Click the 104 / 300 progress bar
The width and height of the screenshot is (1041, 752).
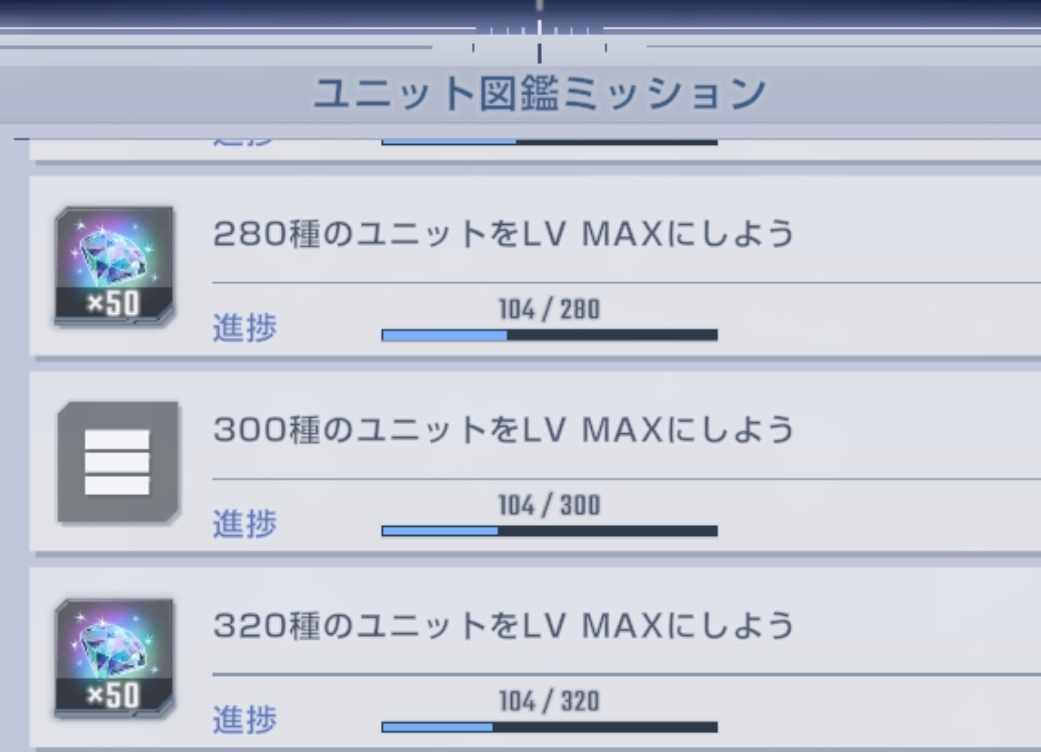click(x=550, y=531)
